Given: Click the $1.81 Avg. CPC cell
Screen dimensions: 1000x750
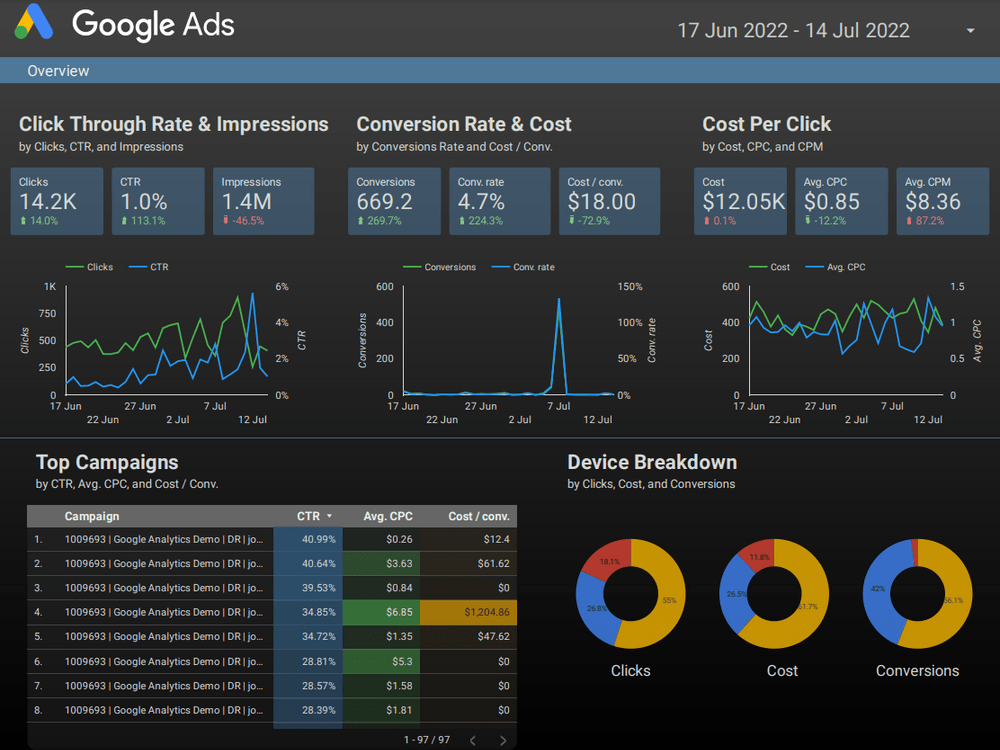Looking at the screenshot, I should pos(381,710).
